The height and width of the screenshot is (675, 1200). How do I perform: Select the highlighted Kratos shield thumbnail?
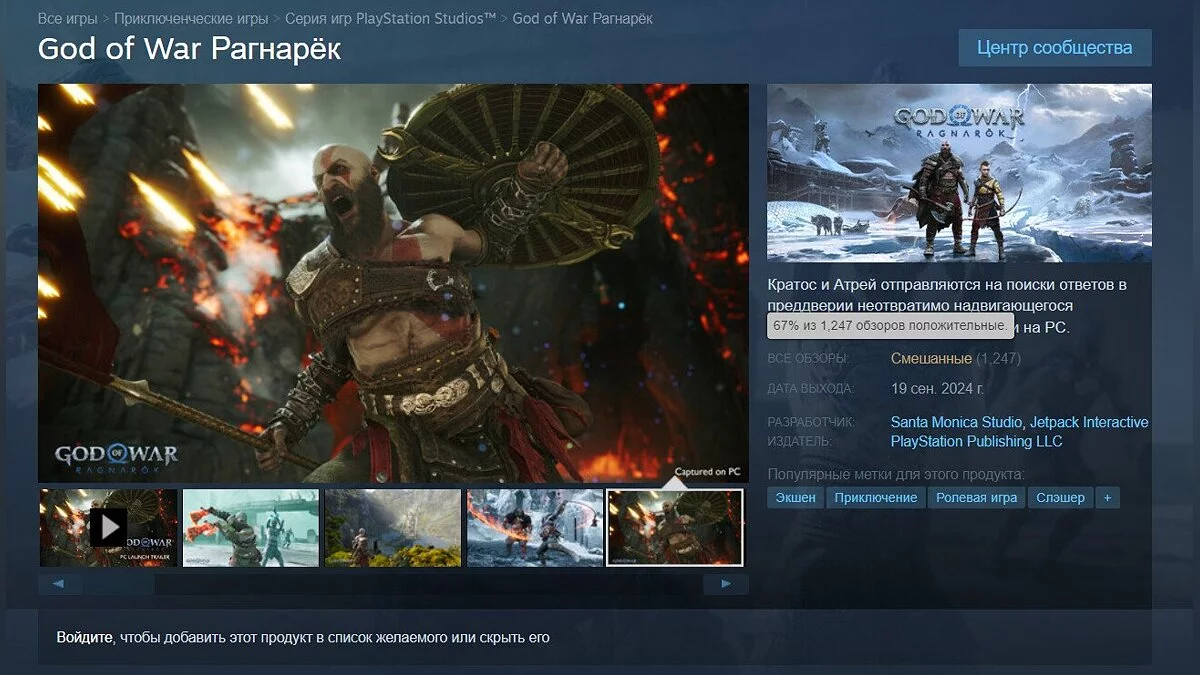pos(675,527)
